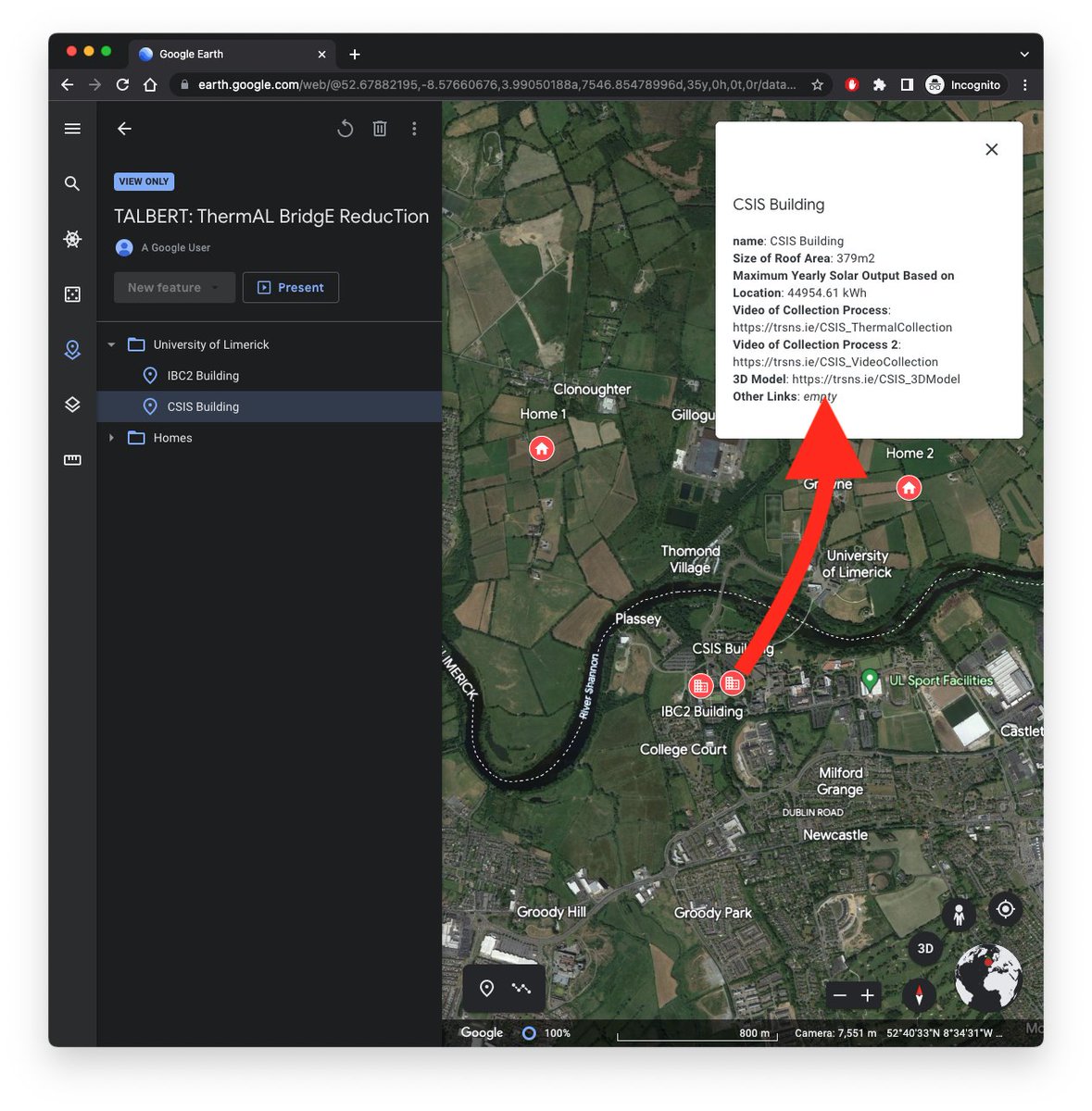
Task: Click the Groody Park map label
Action: coord(713,912)
